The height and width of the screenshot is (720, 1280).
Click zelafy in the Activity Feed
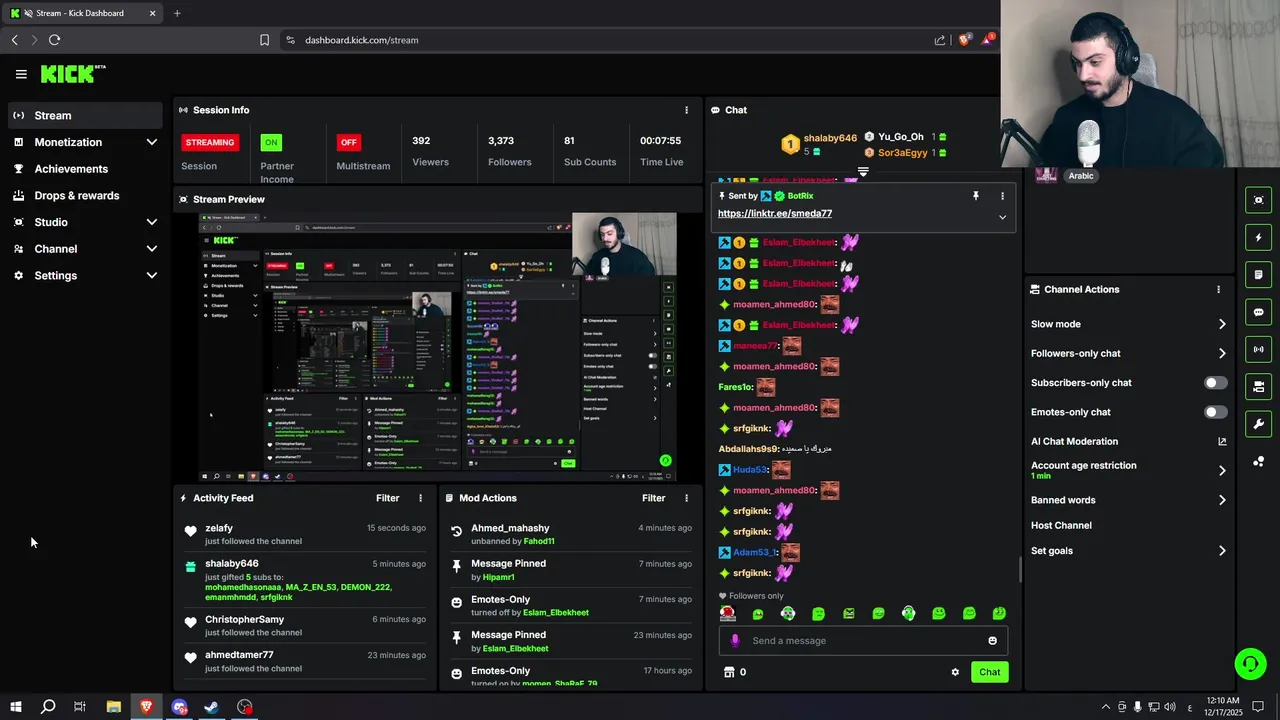pos(219,528)
